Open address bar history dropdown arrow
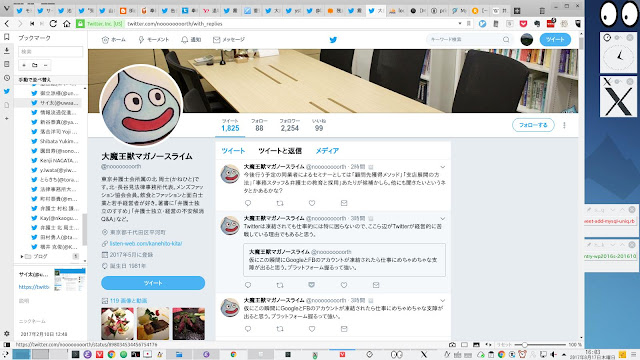This screenshot has height=360, width=640. 460,24
